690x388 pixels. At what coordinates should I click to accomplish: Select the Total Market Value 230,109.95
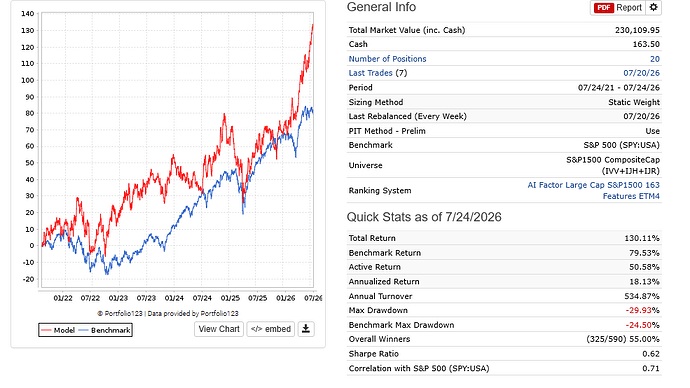(x=637, y=30)
